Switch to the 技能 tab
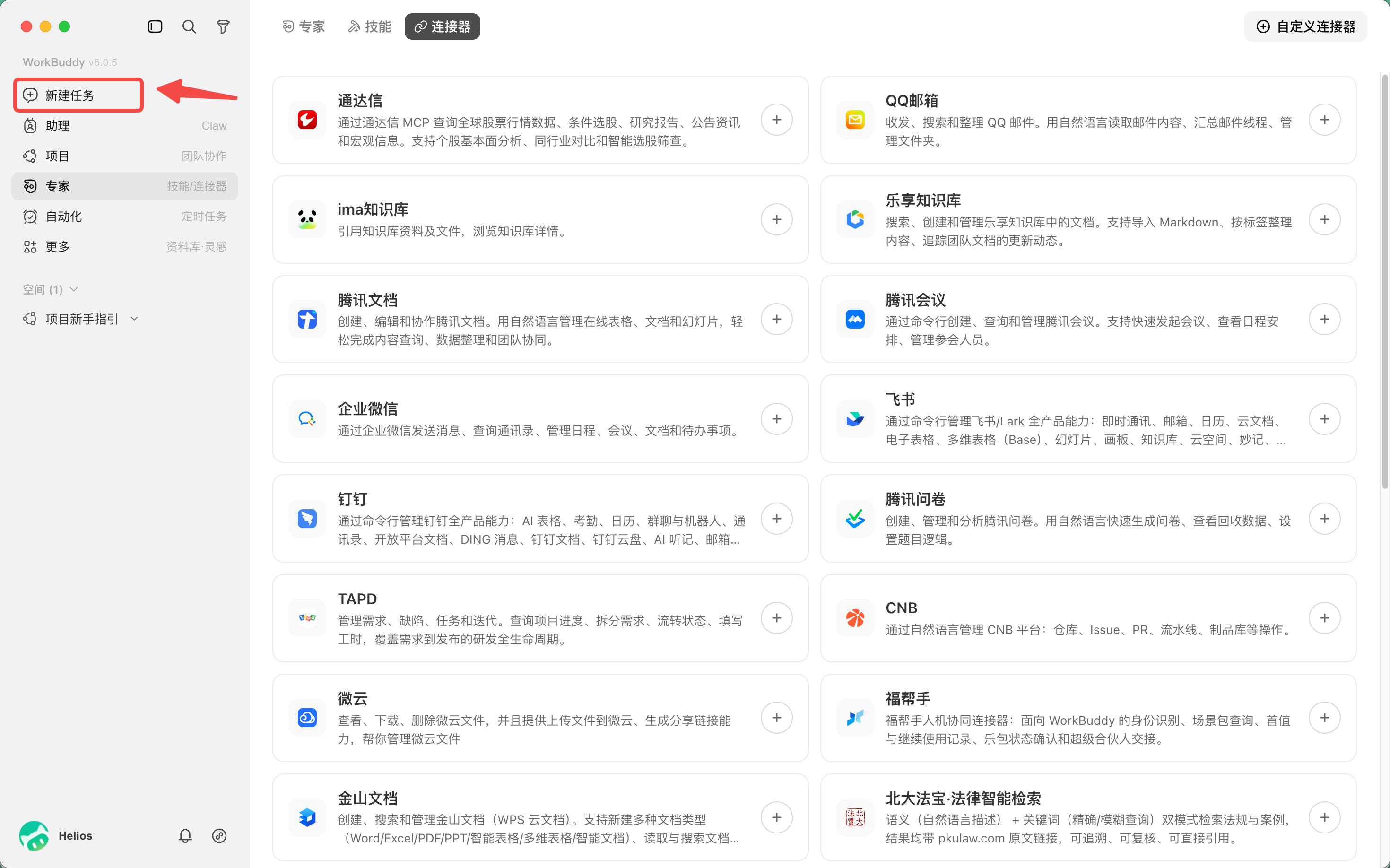Screen dimensions: 1390x868 click(x=369, y=26)
